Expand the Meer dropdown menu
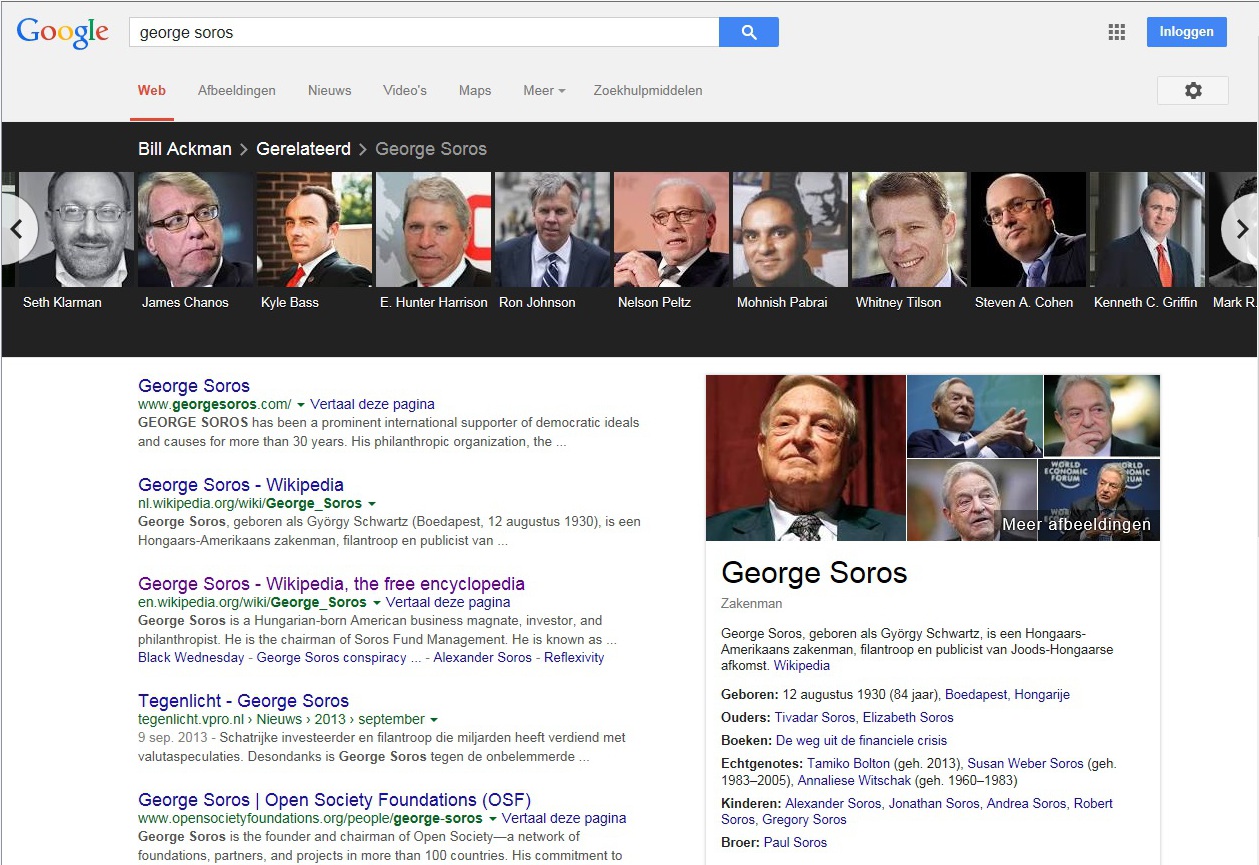The height and width of the screenshot is (865, 1259). click(x=544, y=90)
